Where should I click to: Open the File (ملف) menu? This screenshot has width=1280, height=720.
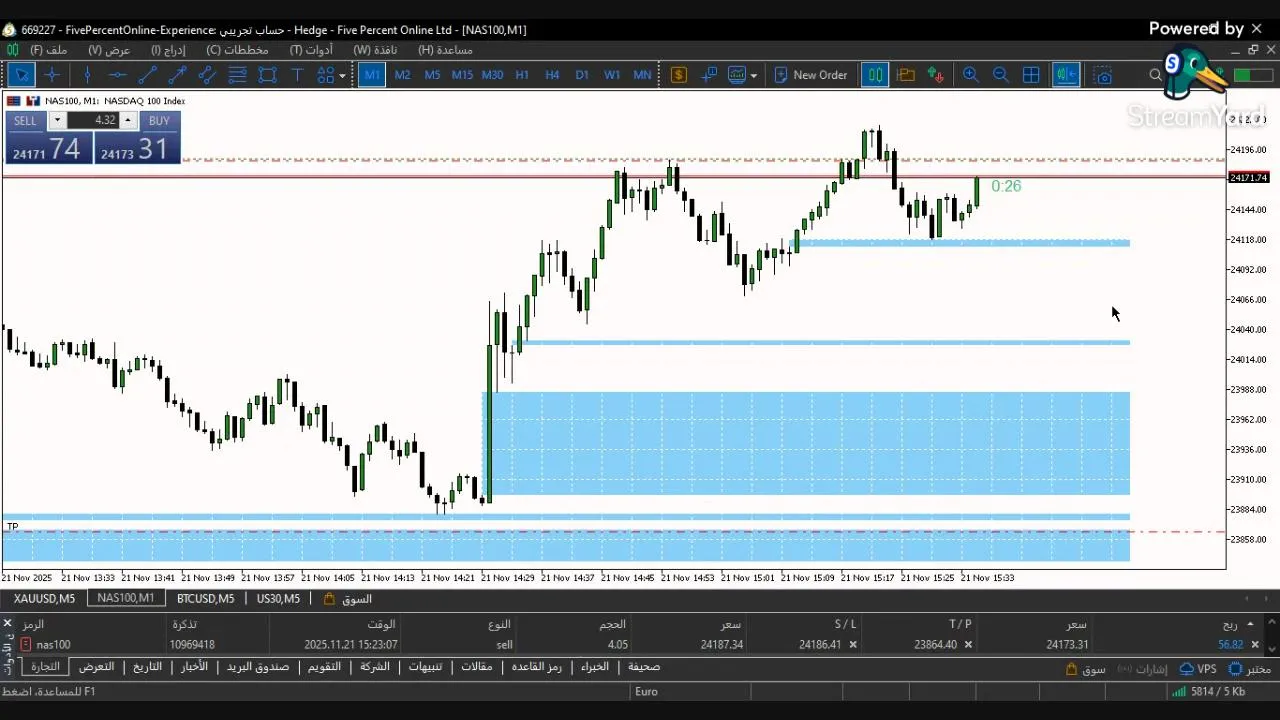click(x=48, y=50)
